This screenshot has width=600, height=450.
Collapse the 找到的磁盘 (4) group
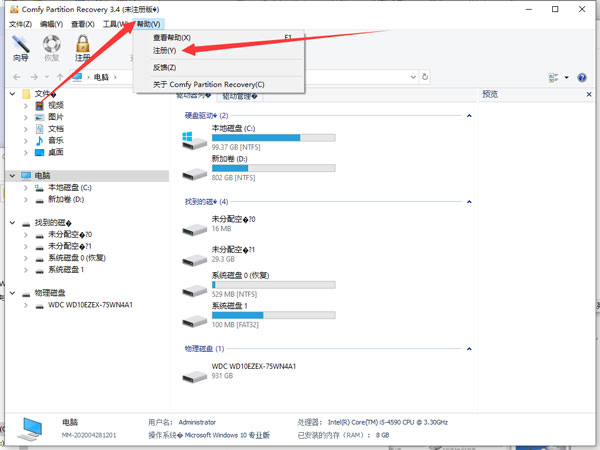tap(469, 202)
